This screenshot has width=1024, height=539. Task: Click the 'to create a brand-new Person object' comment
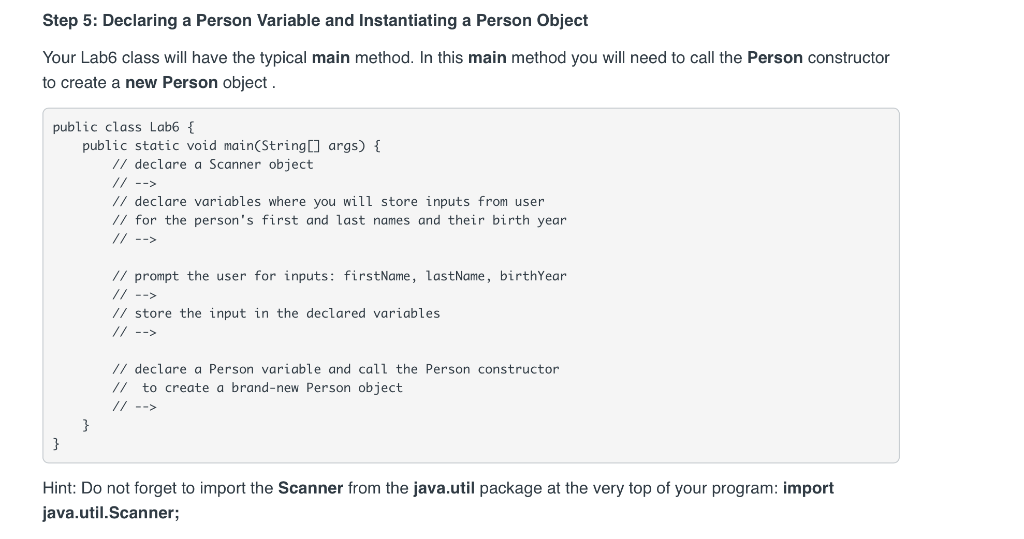[x=258, y=387]
